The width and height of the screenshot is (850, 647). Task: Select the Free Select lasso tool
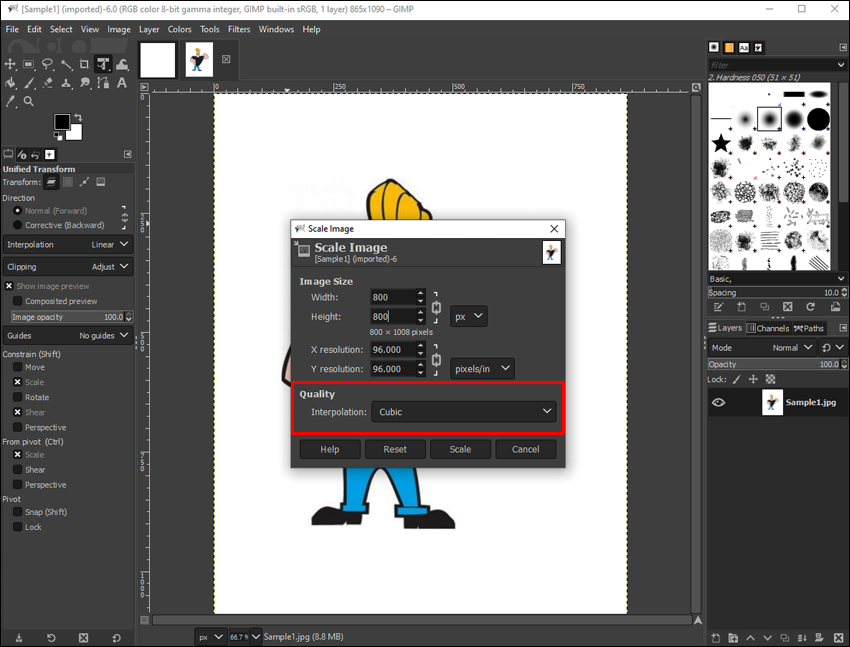(48, 64)
